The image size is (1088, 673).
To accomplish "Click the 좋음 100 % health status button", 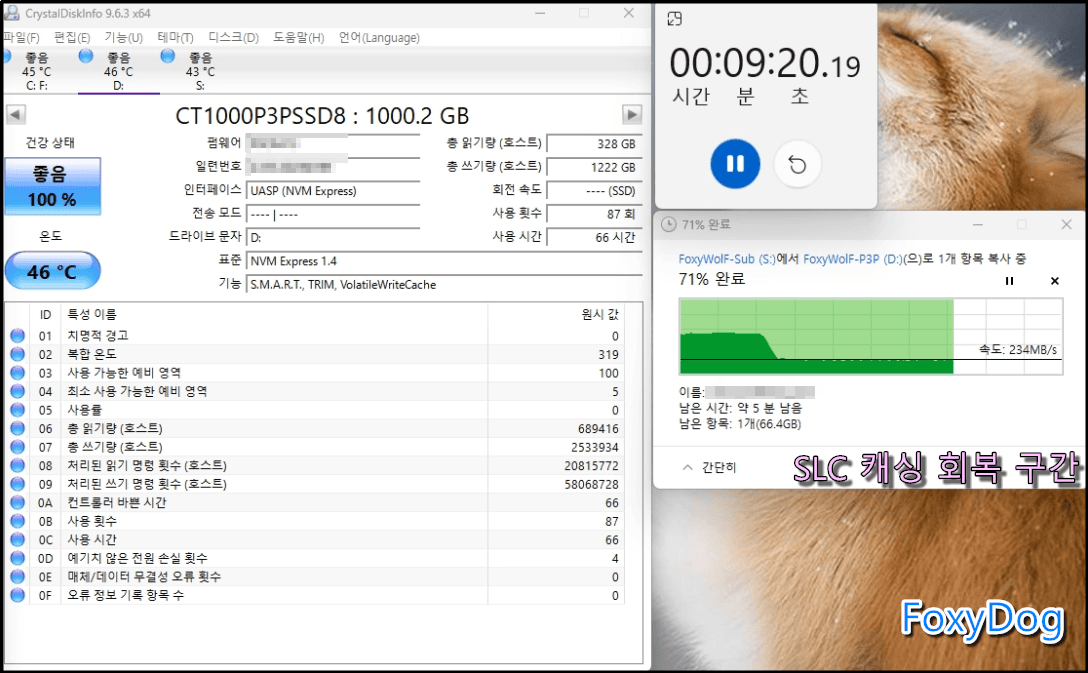I will point(53,187).
